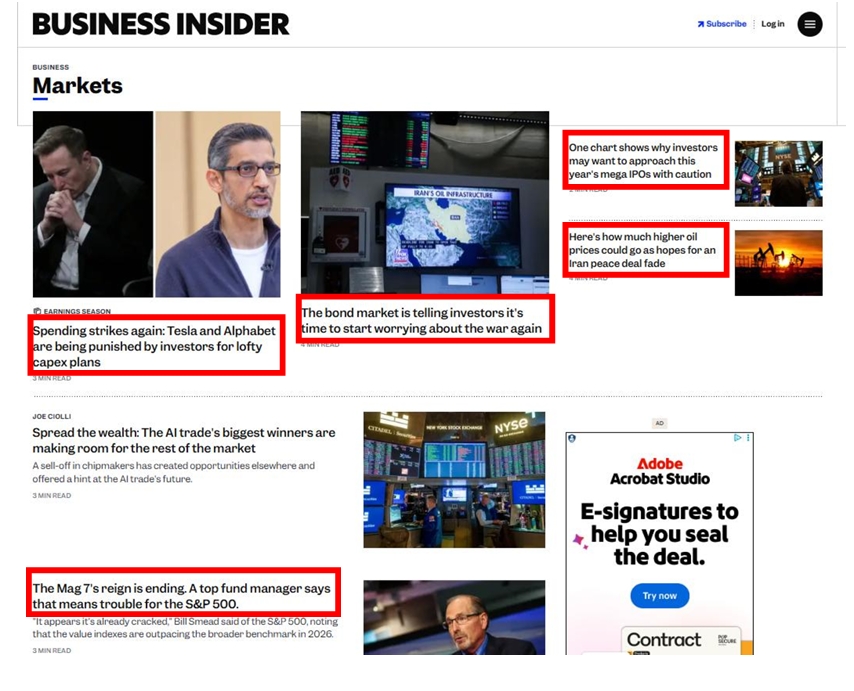Open the mega IPOs caution headline
Screen dimensions: 854x691
coord(643,161)
